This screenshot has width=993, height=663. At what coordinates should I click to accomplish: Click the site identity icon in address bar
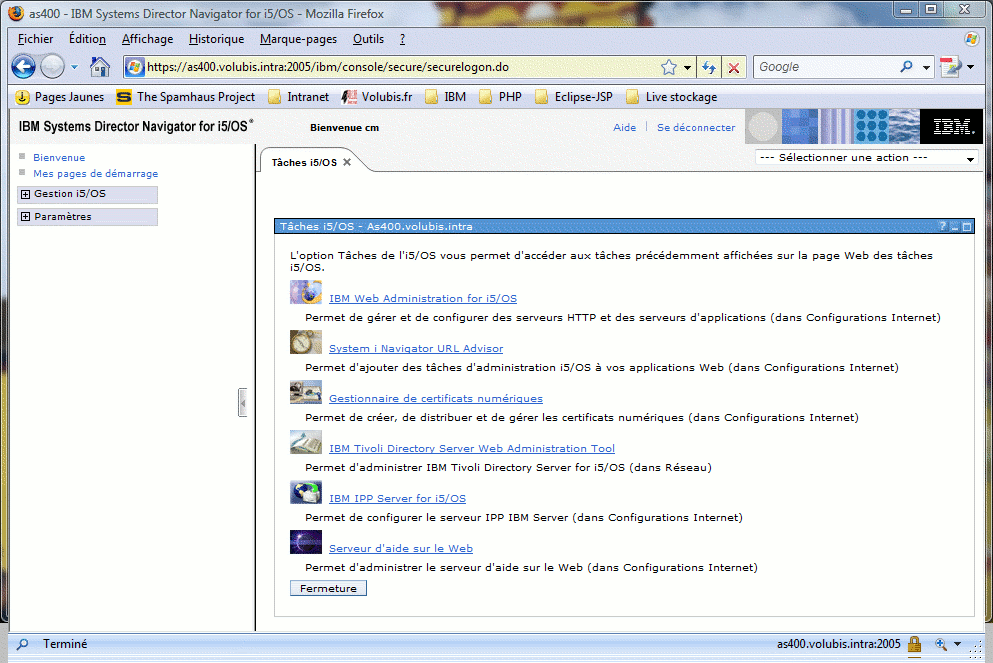(134, 67)
